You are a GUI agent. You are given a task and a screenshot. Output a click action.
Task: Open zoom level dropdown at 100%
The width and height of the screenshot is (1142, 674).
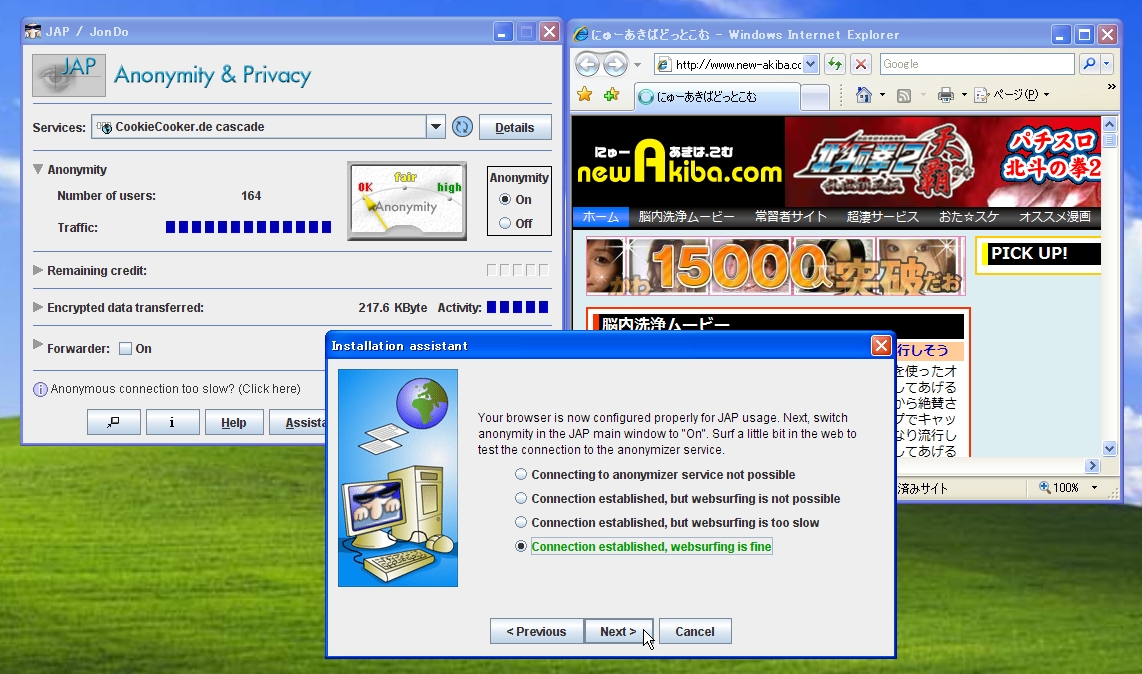click(1095, 487)
